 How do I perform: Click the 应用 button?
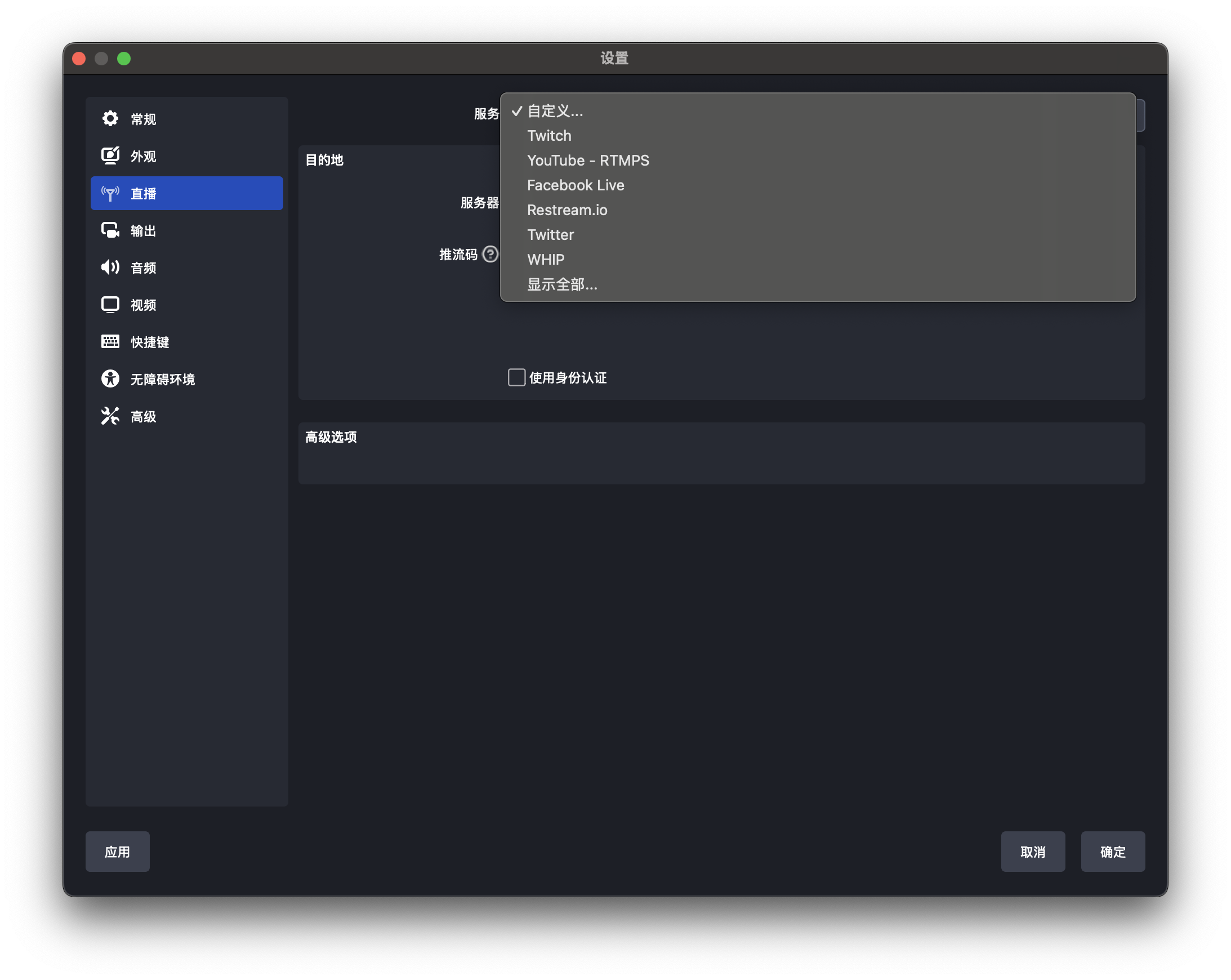[x=118, y=852]
